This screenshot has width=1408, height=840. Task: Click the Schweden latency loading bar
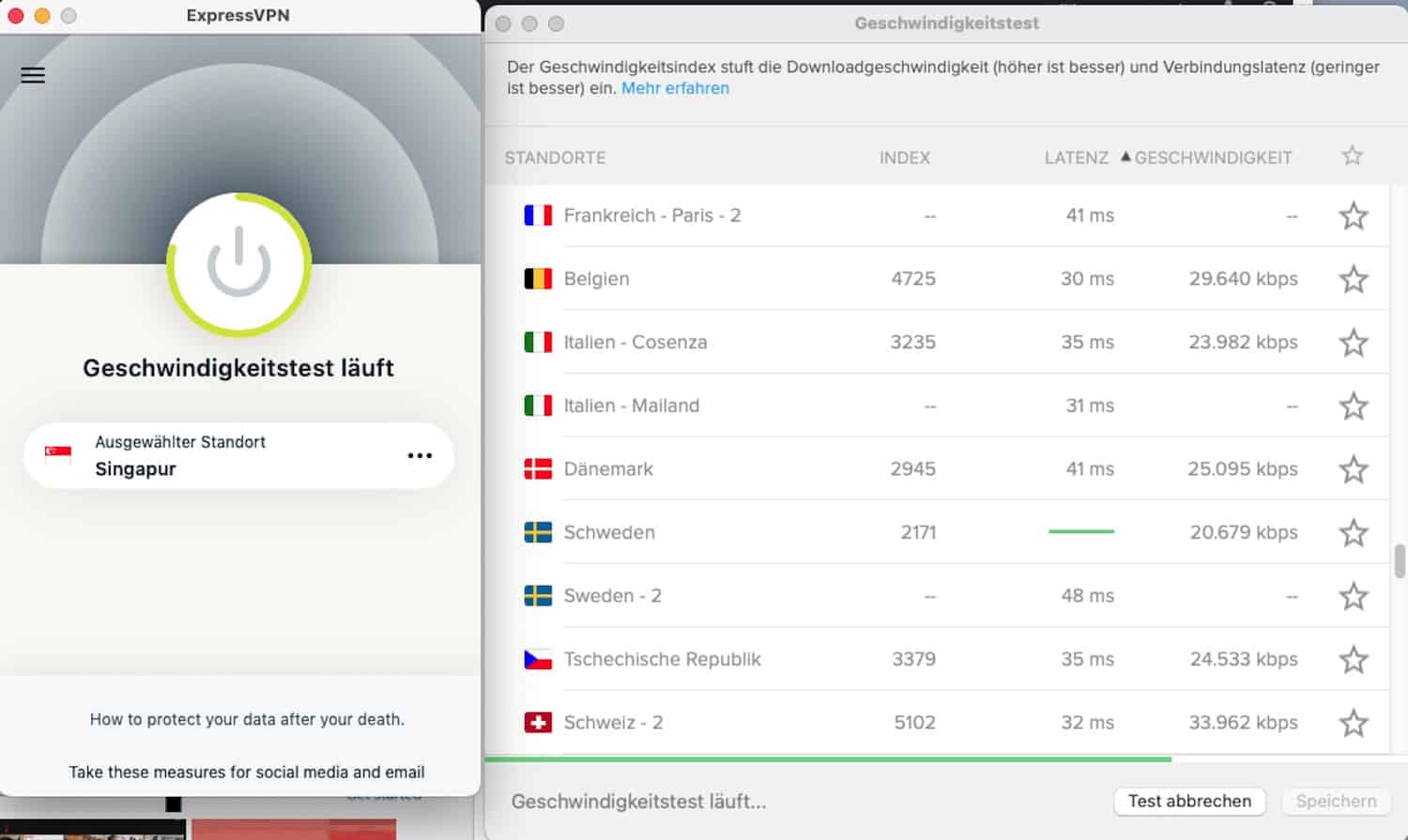1081,532
